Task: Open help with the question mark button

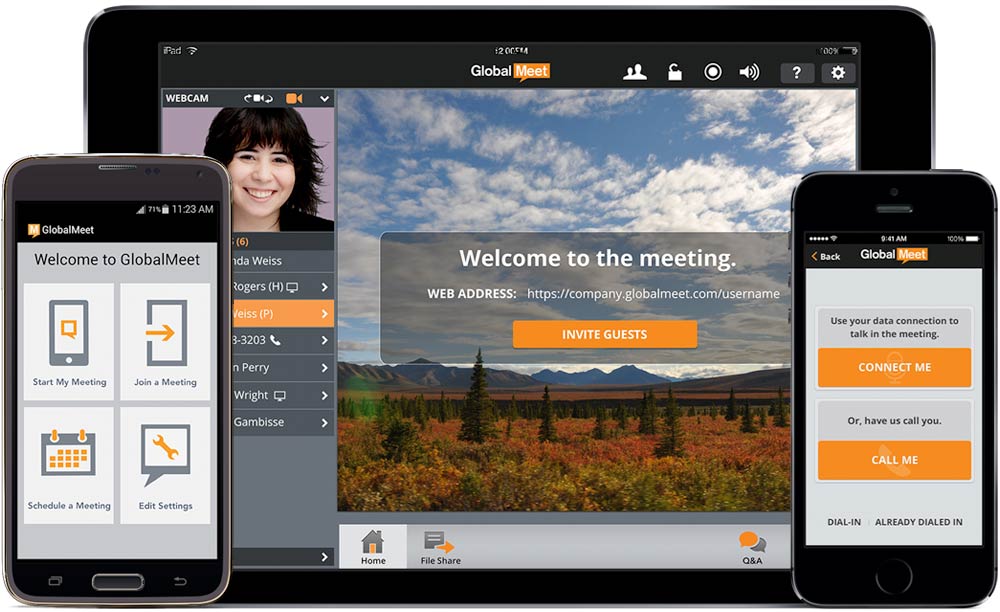Action: click(797, 73)
